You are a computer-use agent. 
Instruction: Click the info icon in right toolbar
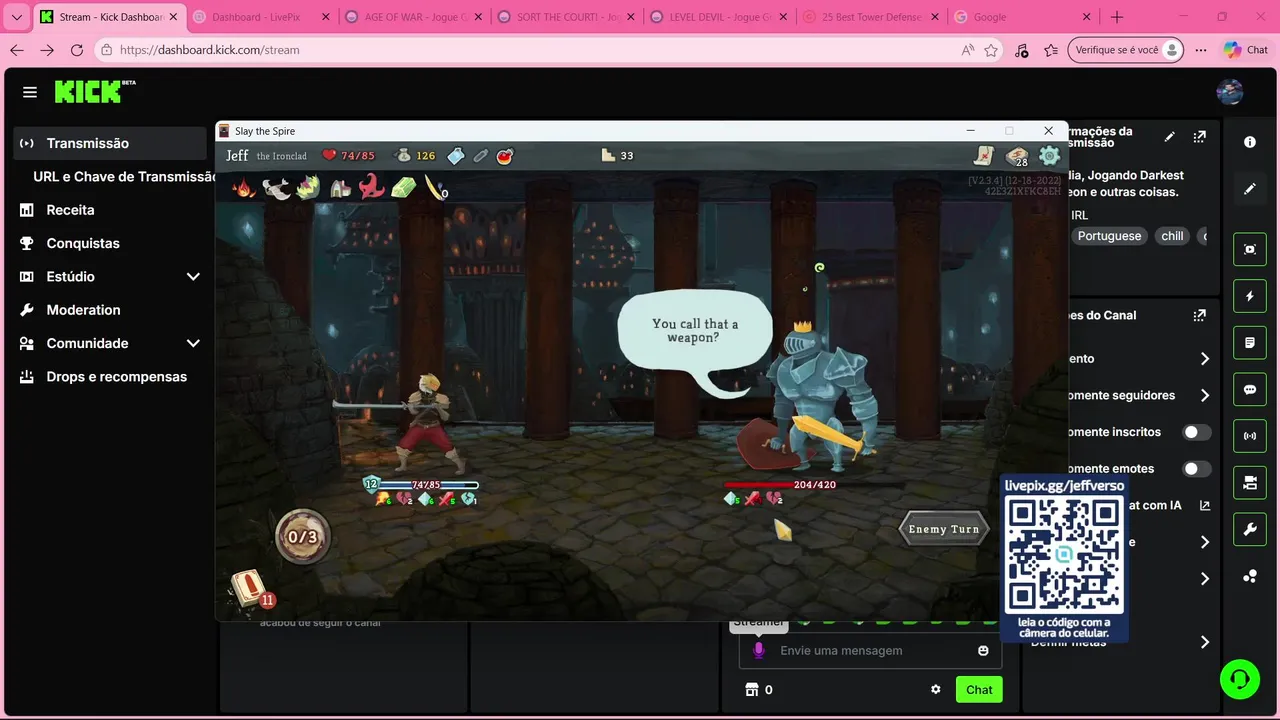tap(1250, 142)
